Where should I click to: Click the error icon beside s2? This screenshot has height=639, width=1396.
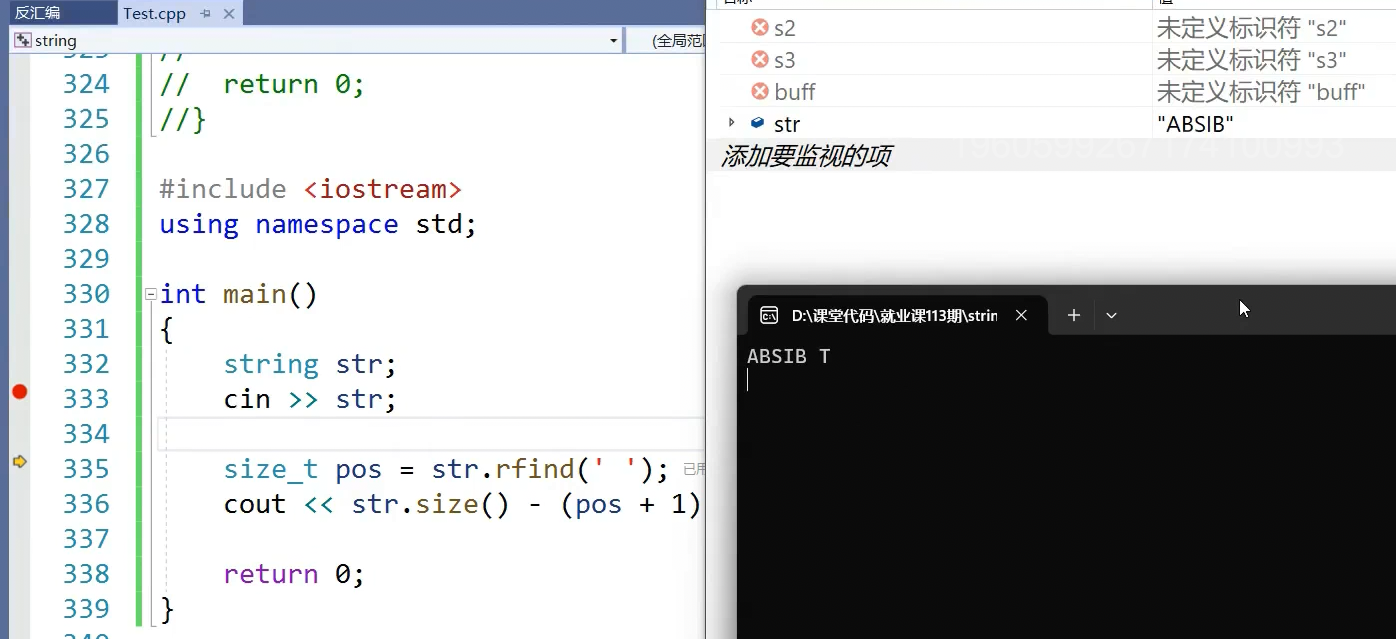[760, 28]
